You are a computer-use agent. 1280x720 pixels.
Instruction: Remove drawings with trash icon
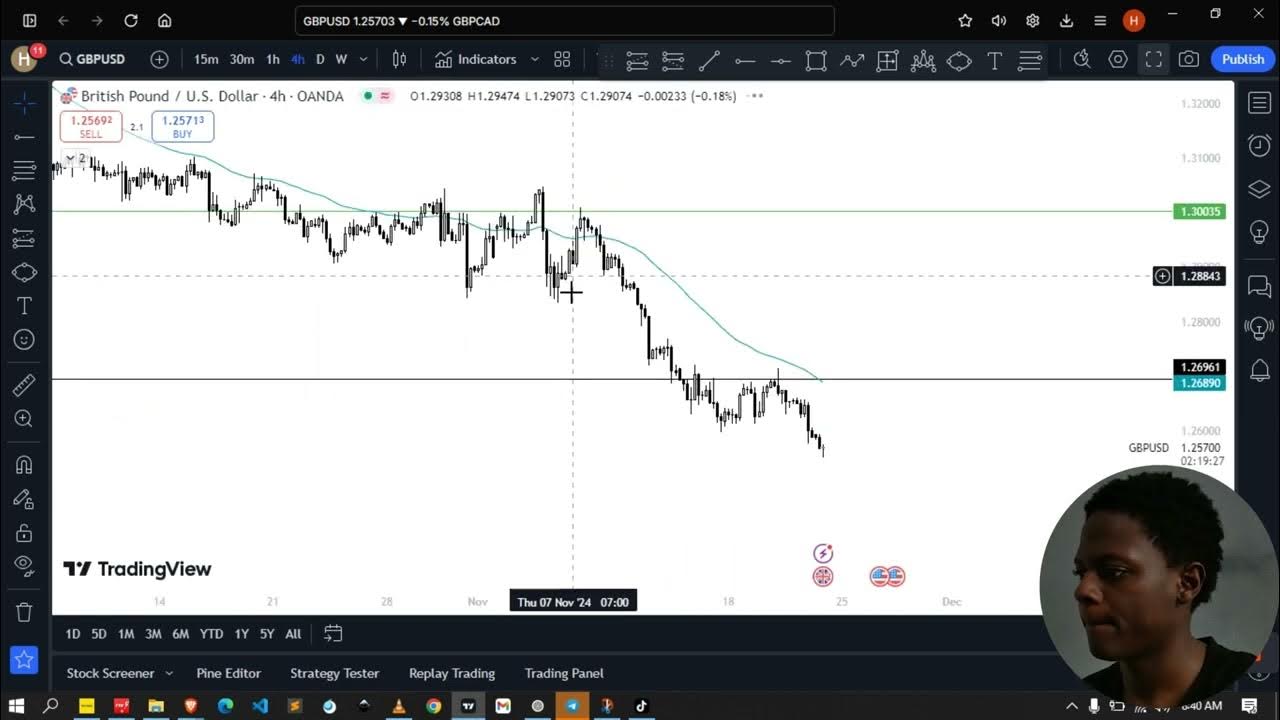coord(24,612)
